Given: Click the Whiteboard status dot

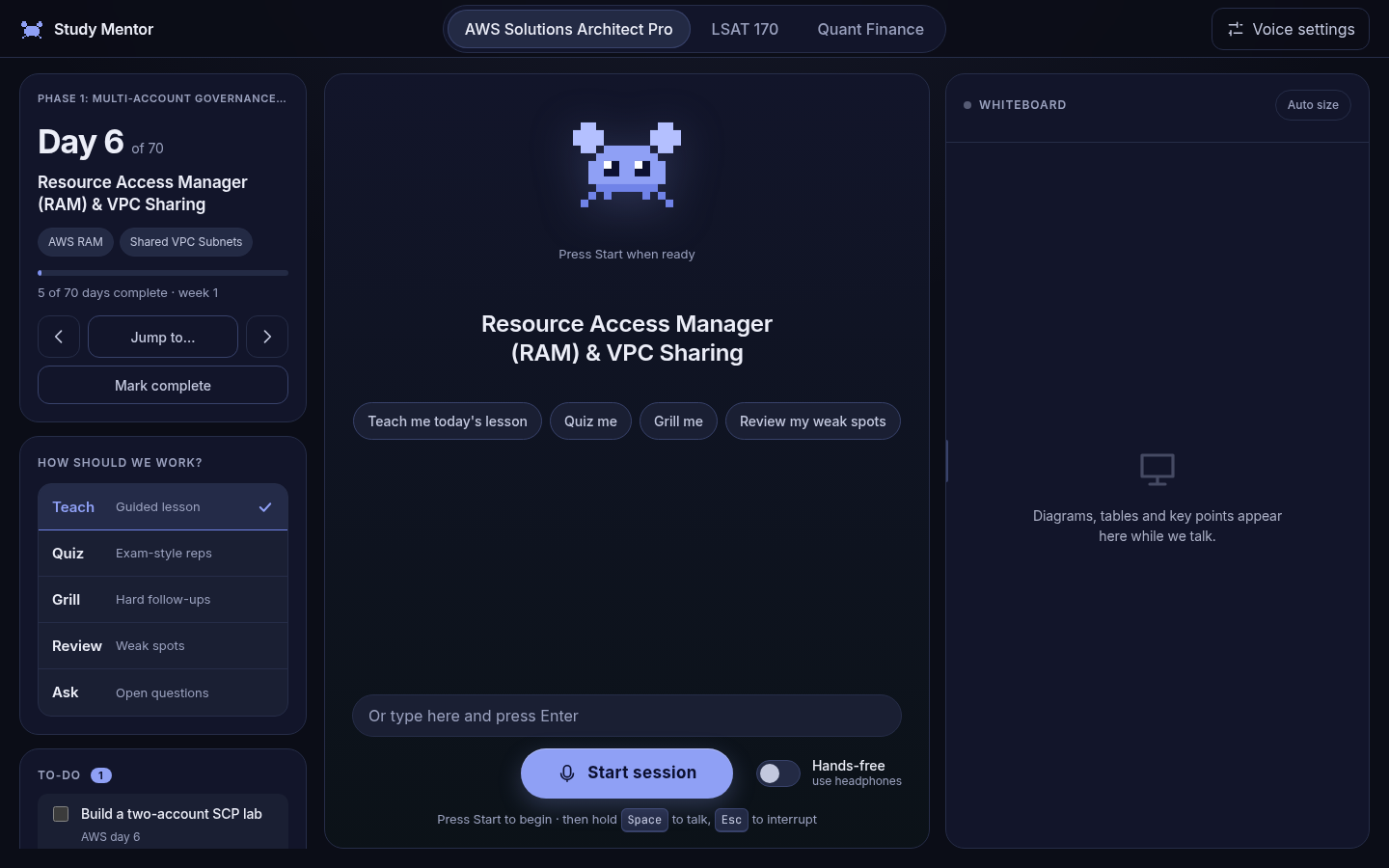Looking at the screenshot, I should point(967,105).
